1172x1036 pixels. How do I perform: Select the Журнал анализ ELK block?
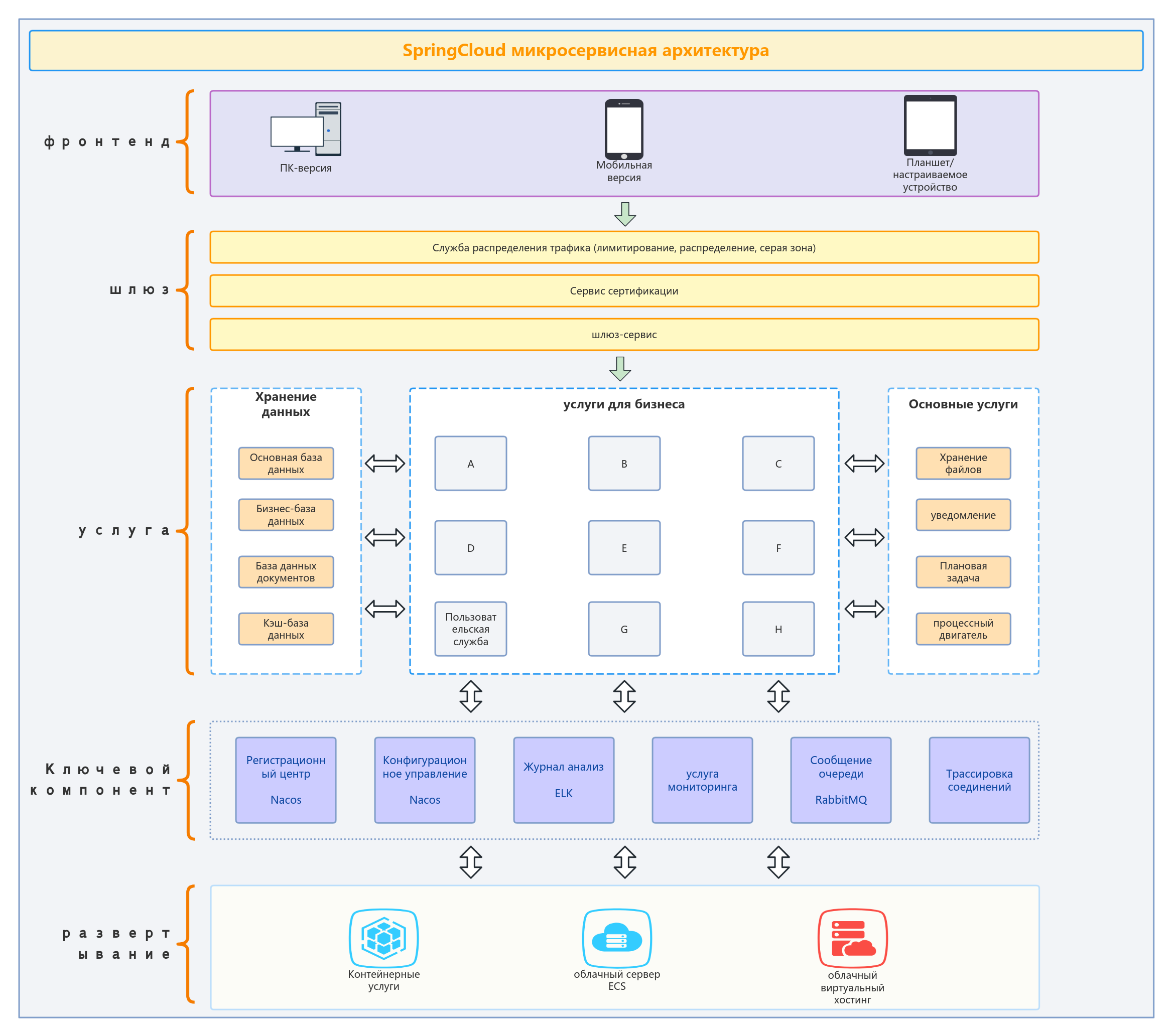tap(564, 781)
